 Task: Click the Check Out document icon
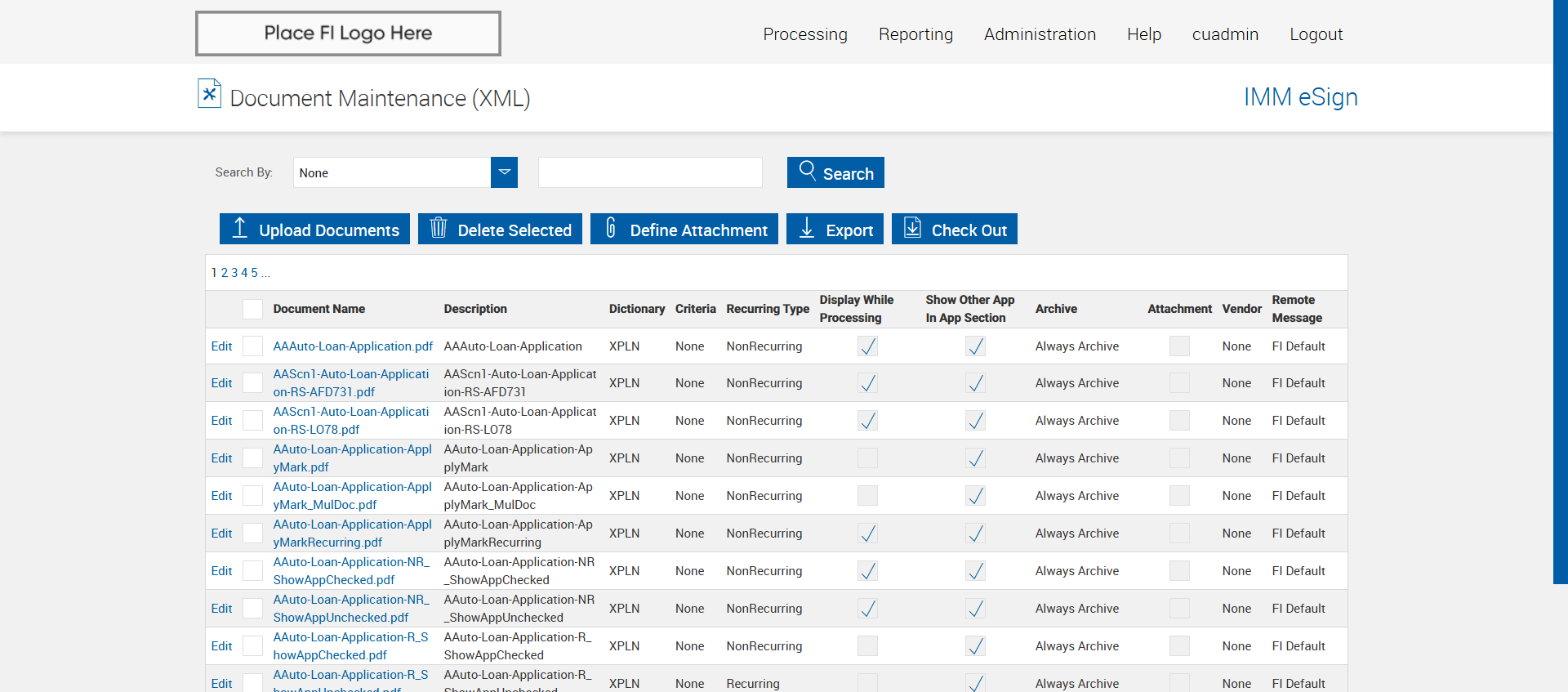pyautogui.click(x=912, y=228)
